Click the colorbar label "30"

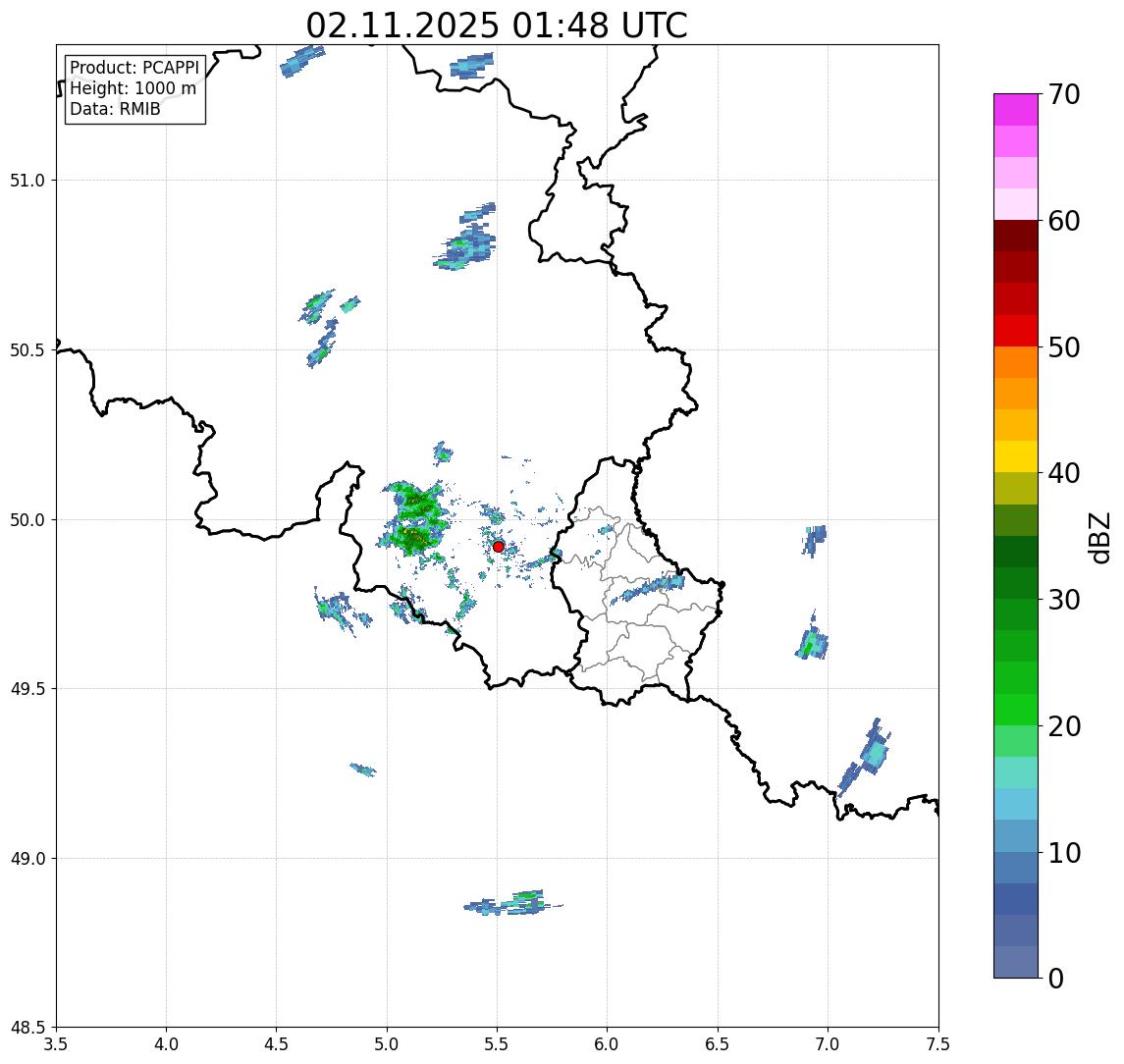(1064, 600)
